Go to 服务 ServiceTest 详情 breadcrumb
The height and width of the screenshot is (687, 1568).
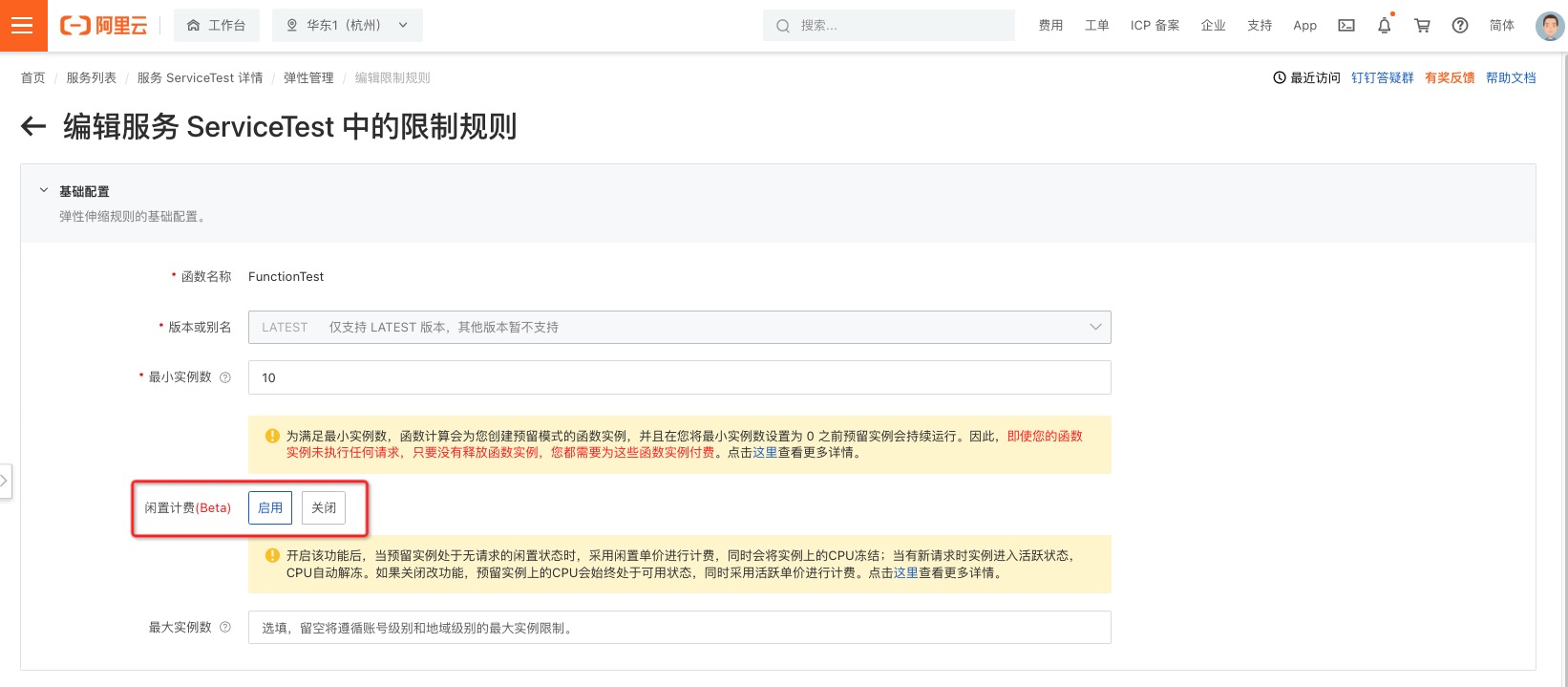(x=200, y=77)
